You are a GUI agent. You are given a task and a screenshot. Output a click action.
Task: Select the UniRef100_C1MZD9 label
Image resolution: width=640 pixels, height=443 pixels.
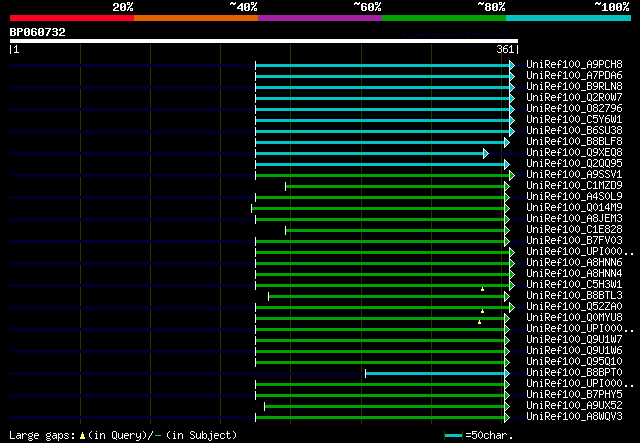(574, 185)
